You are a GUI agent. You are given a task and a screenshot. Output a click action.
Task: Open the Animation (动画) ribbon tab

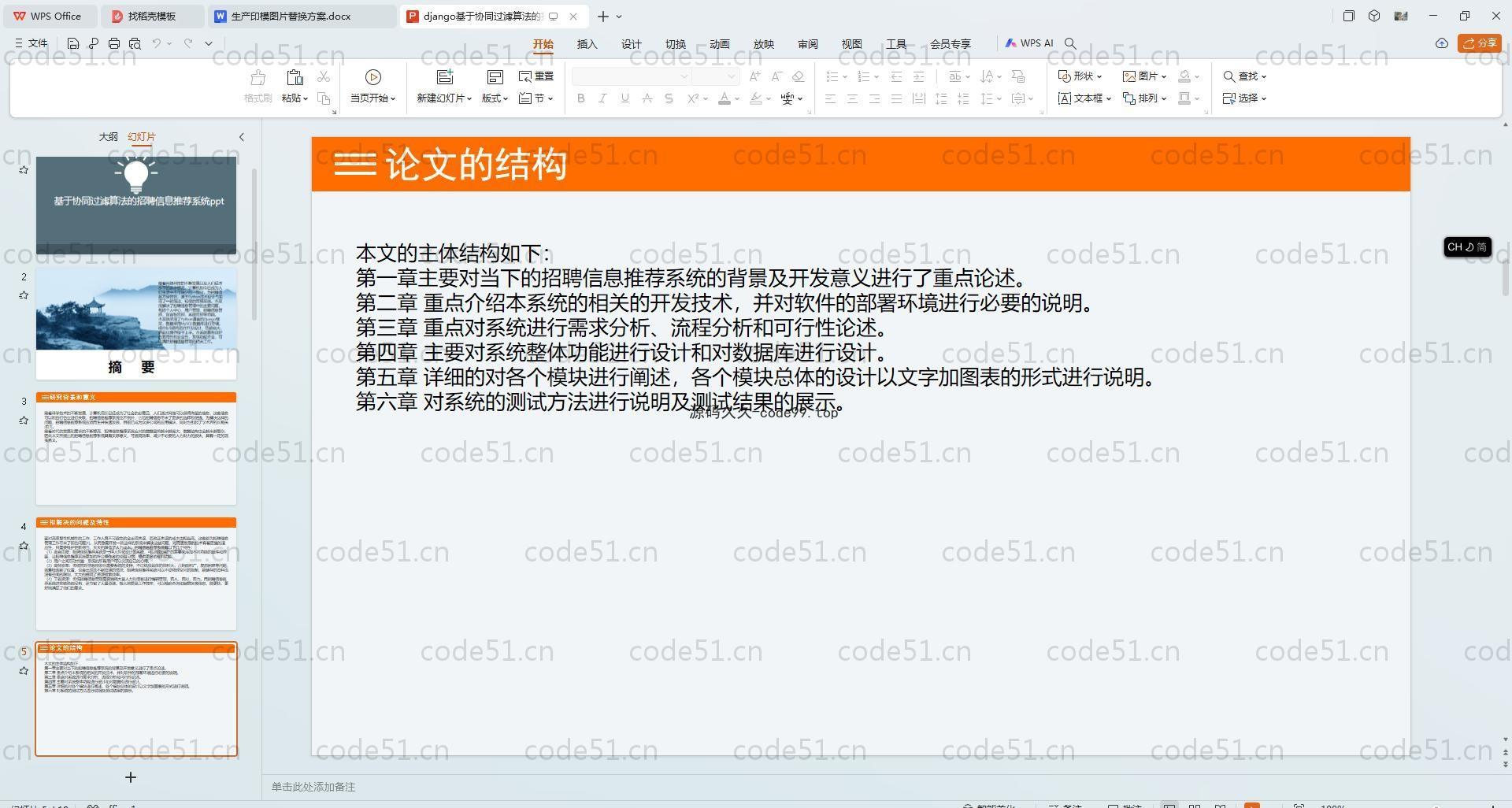pyautogui.click(x=720, y=44)
